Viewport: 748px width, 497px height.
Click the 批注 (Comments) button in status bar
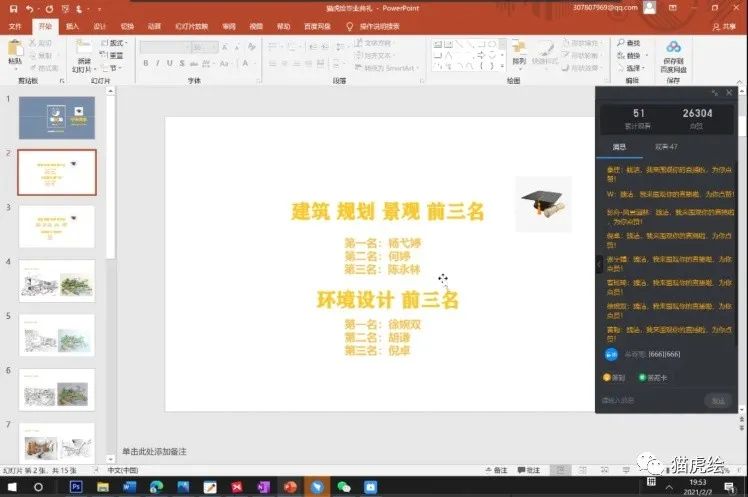pyautogui.click(x=529, y=470)
